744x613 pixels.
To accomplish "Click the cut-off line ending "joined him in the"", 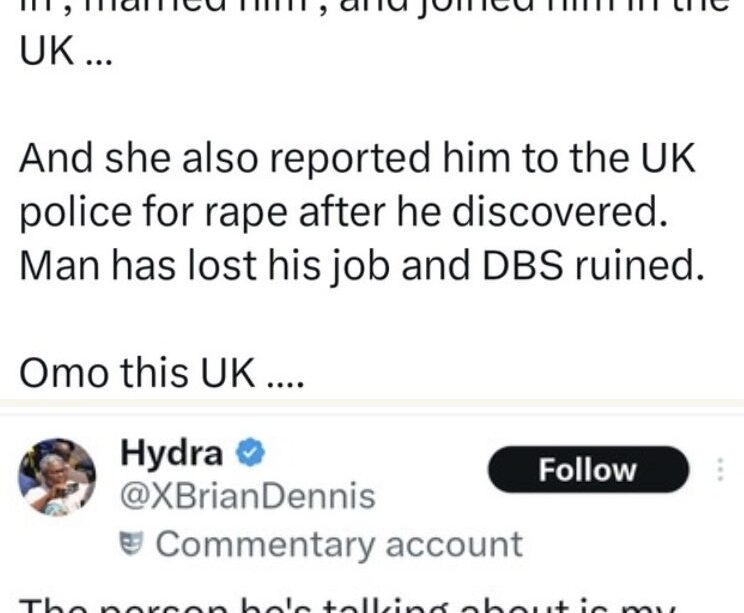I will point(370,10).
